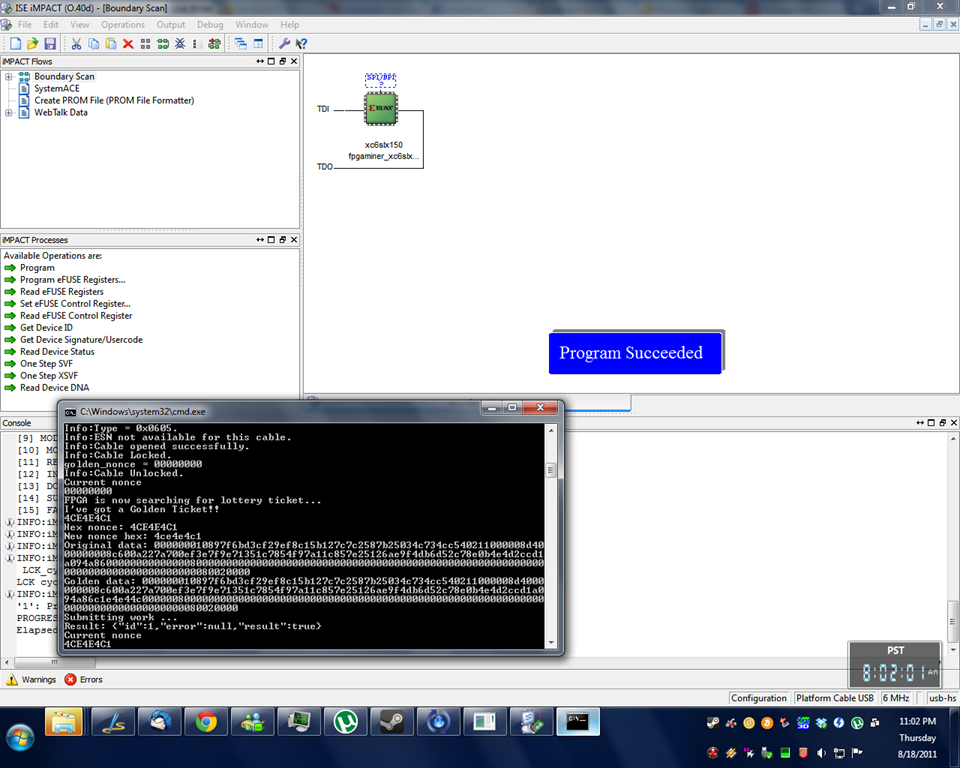Show the Warnings console tab
The width and height of the screenshot is (960, 768).
31,680
